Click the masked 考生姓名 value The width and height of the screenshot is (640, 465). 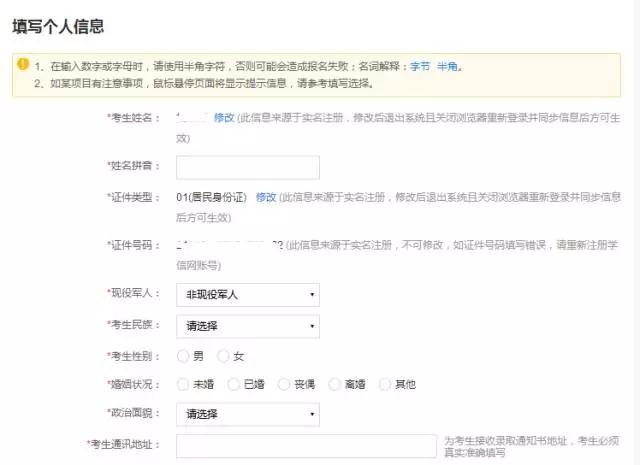pos(191,118)
